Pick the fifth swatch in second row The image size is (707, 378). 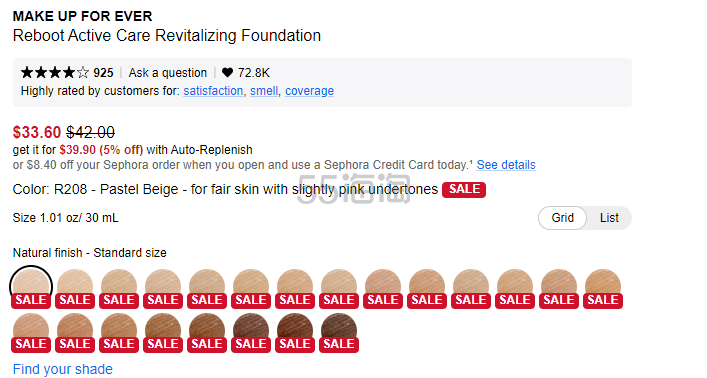[207, 332]
